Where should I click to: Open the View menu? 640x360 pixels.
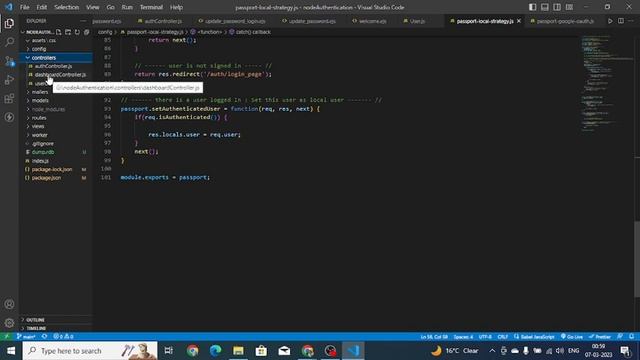pyautogui.click(x=93, y=7)
